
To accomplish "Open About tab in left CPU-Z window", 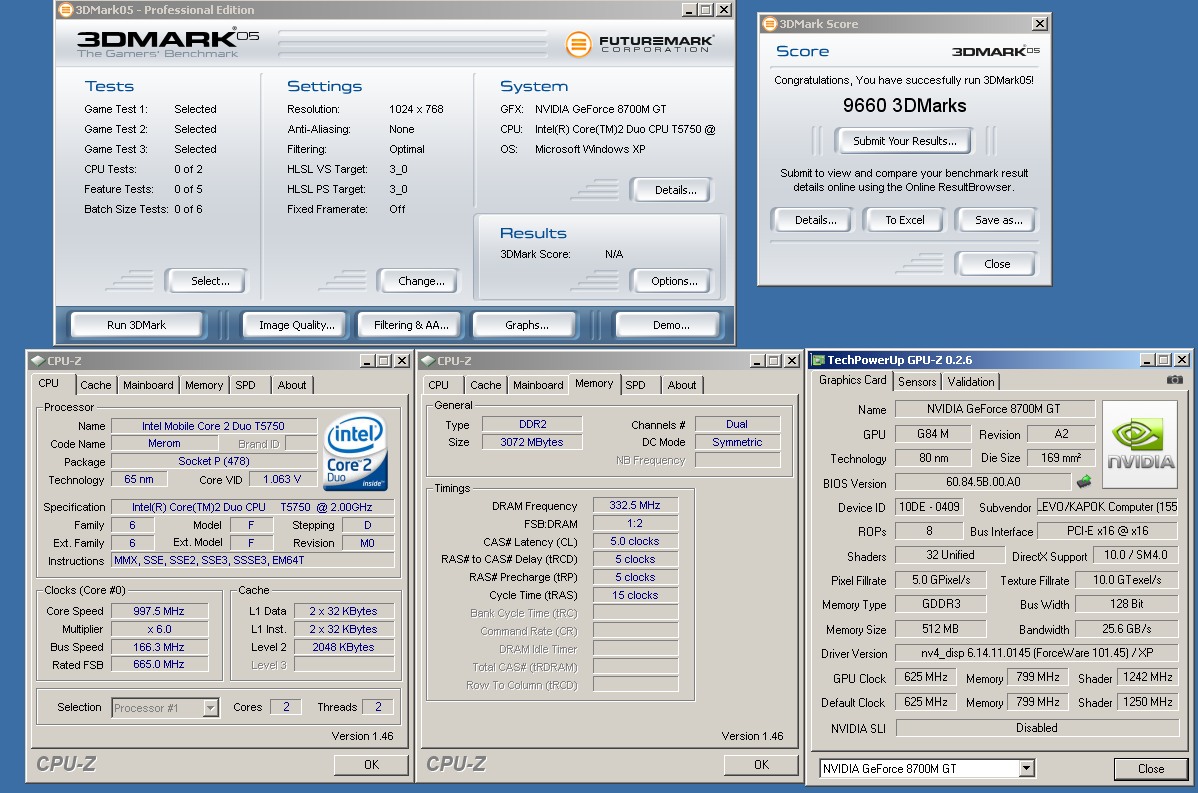I will click(292, 385).
